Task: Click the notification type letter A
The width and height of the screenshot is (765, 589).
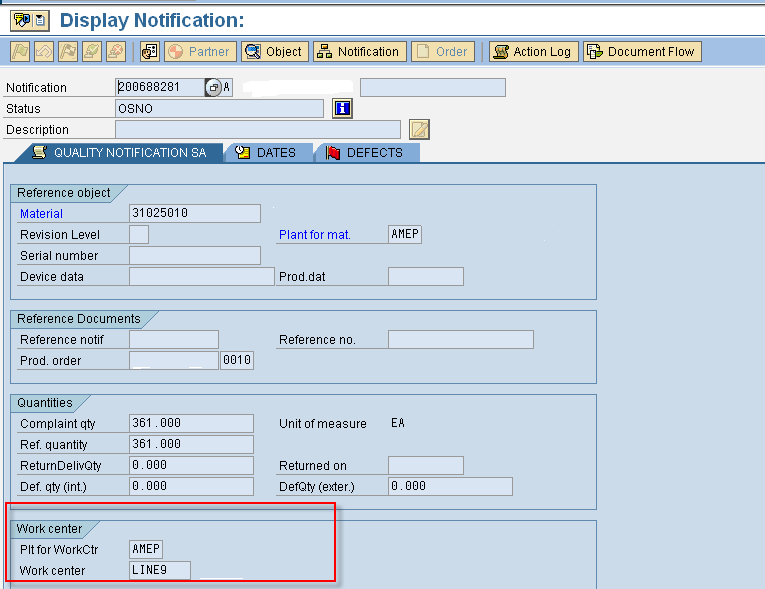Action: (x=226, y=87)
